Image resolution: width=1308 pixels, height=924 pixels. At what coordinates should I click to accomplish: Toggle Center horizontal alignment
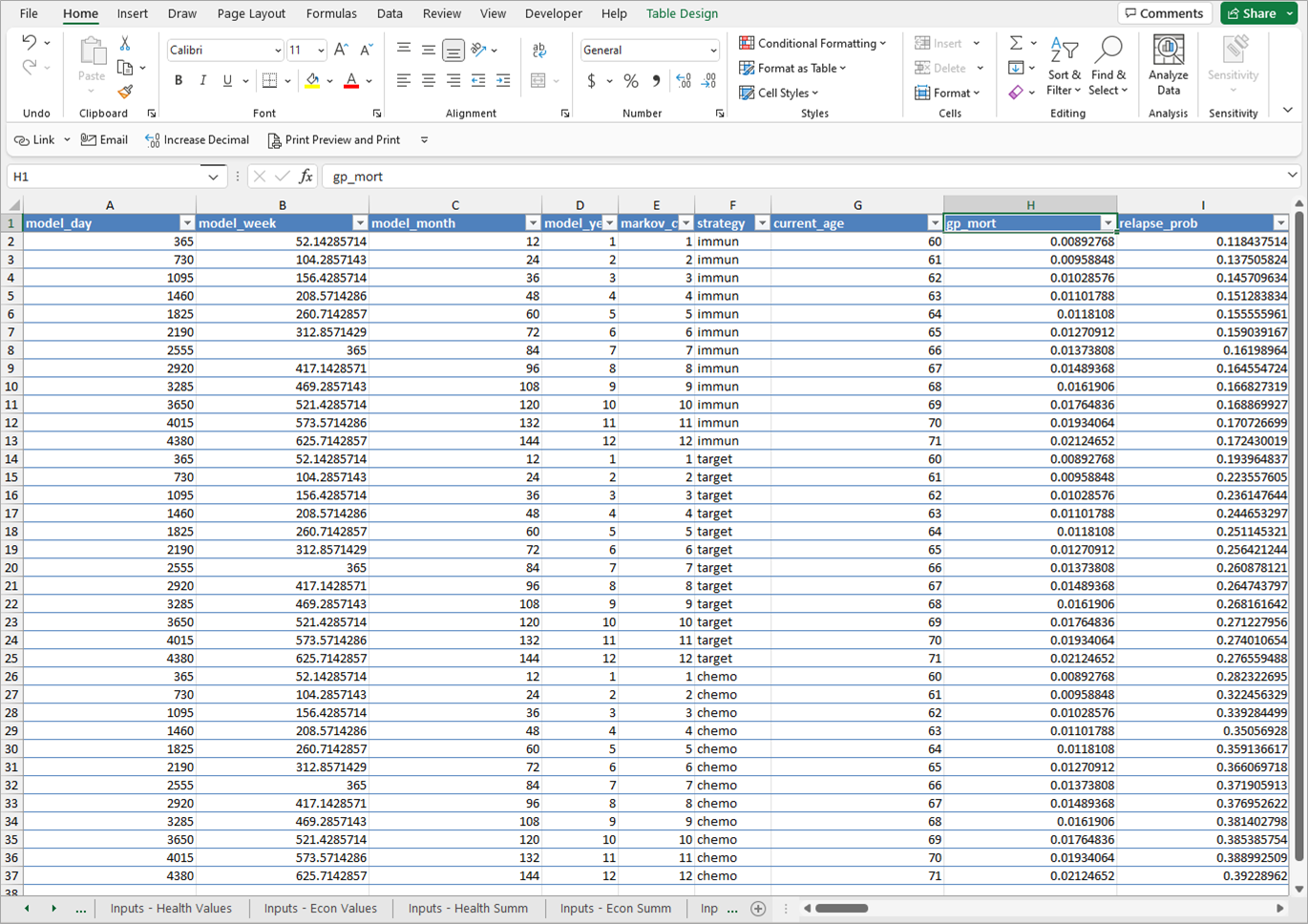click(429, 81)
